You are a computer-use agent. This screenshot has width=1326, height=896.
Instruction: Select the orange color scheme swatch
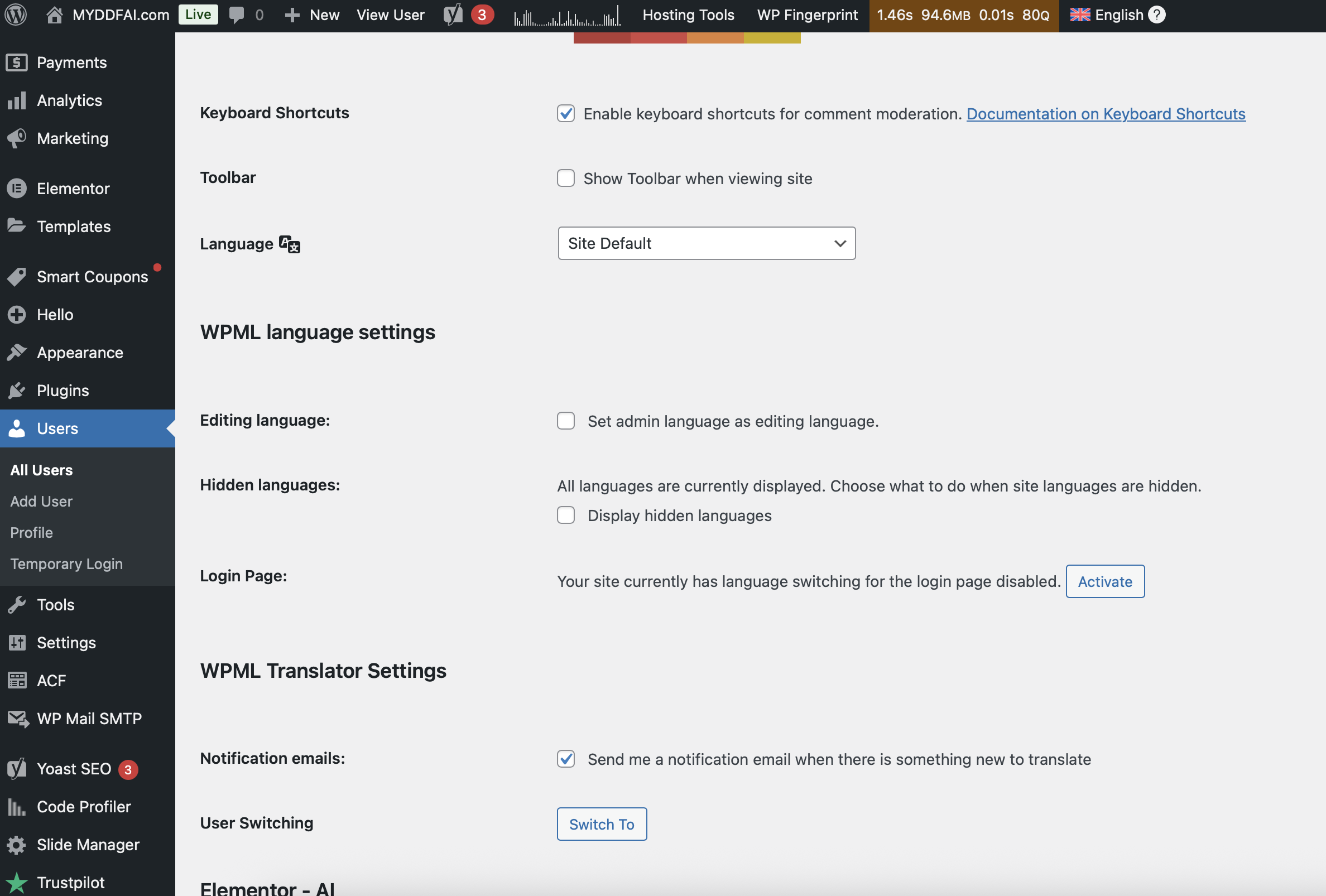[x=715, y=37]
